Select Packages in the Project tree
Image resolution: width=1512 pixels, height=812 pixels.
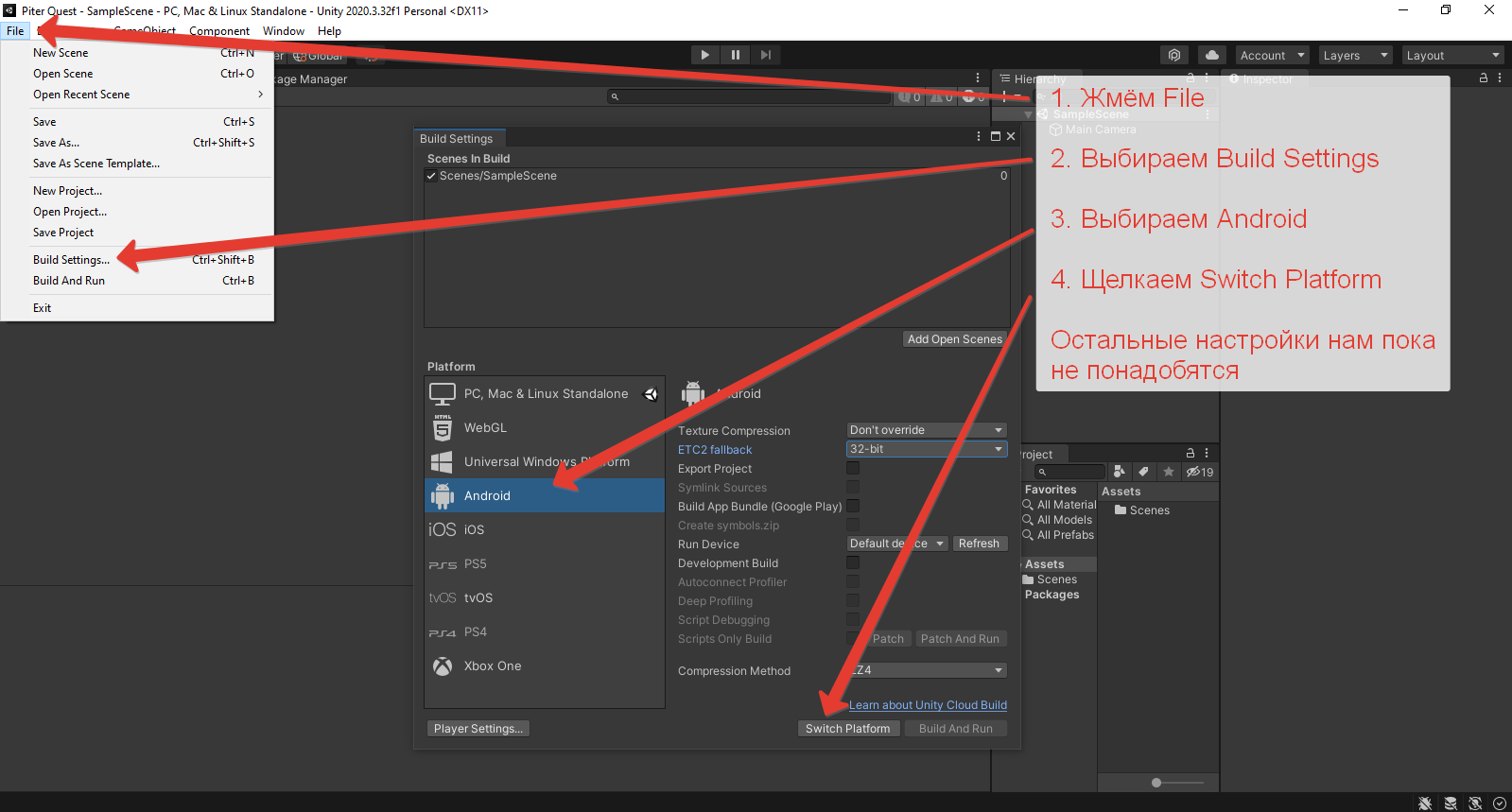coord(1051,595)
